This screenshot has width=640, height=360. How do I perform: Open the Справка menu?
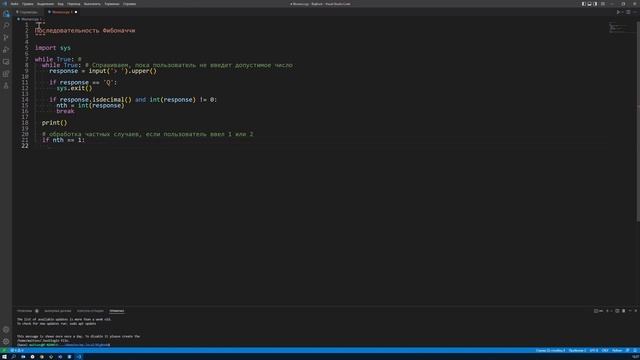(129, 4)
